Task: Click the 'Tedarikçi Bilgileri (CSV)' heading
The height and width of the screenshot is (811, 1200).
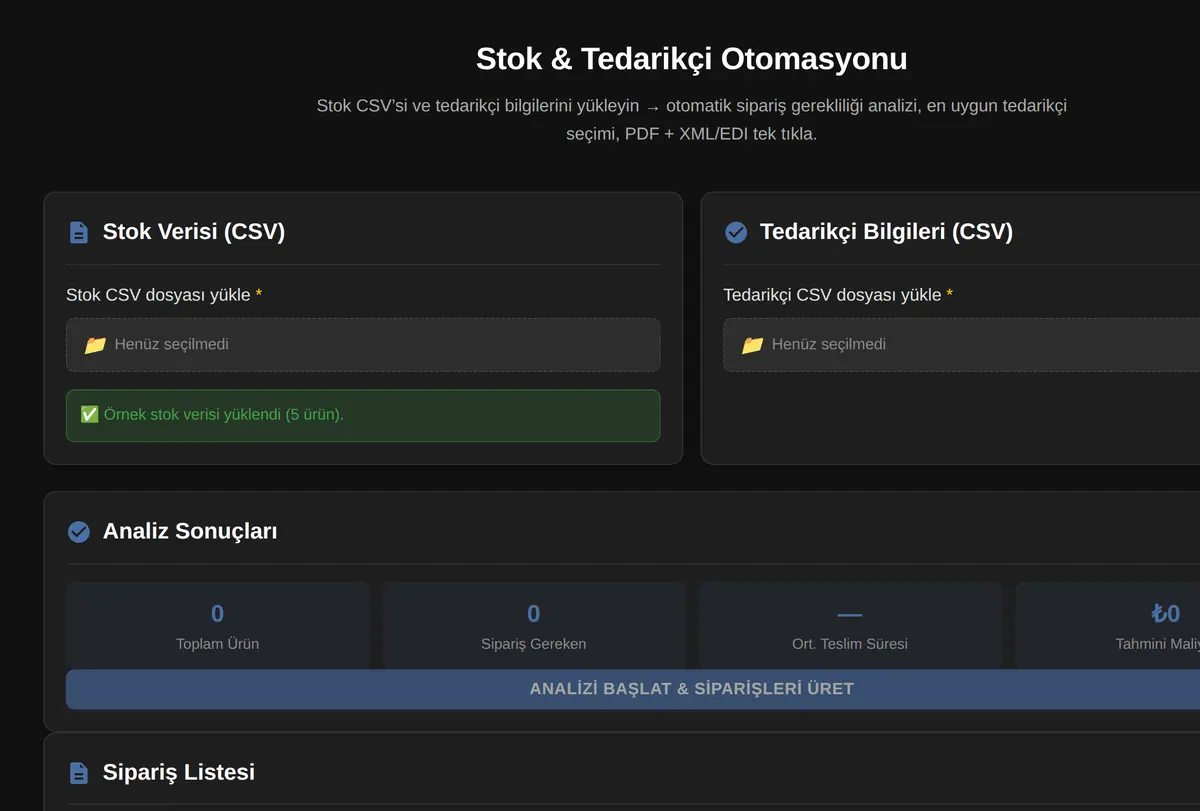Action: (886, 232)
